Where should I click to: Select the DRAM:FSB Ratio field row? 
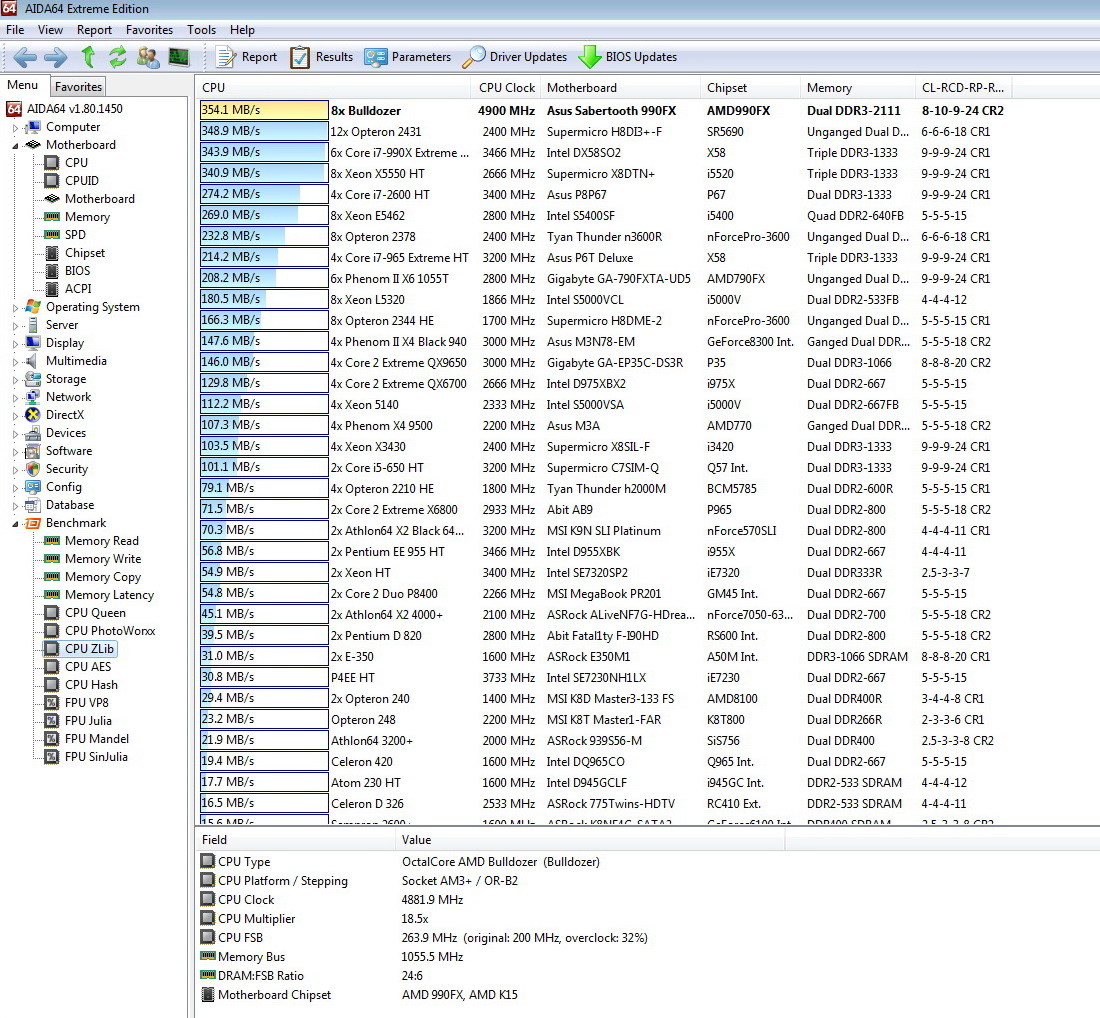tap(491, 975)
